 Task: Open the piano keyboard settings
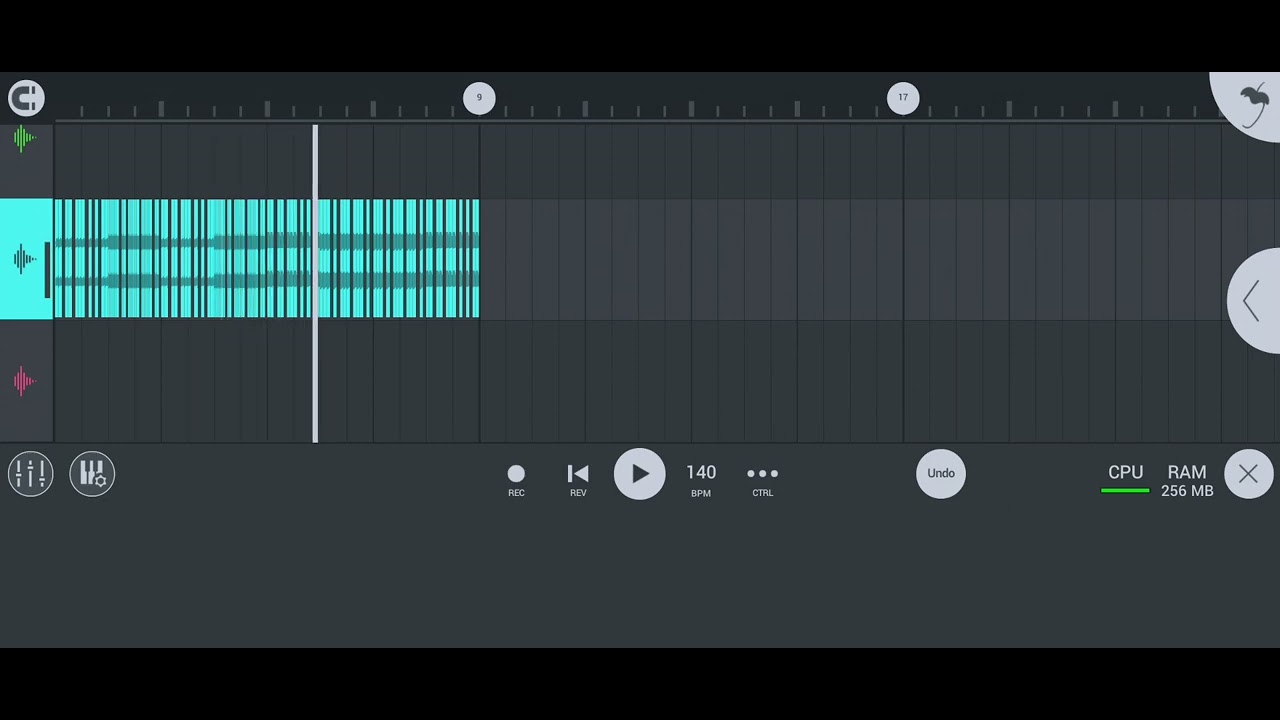coord(92,474)
